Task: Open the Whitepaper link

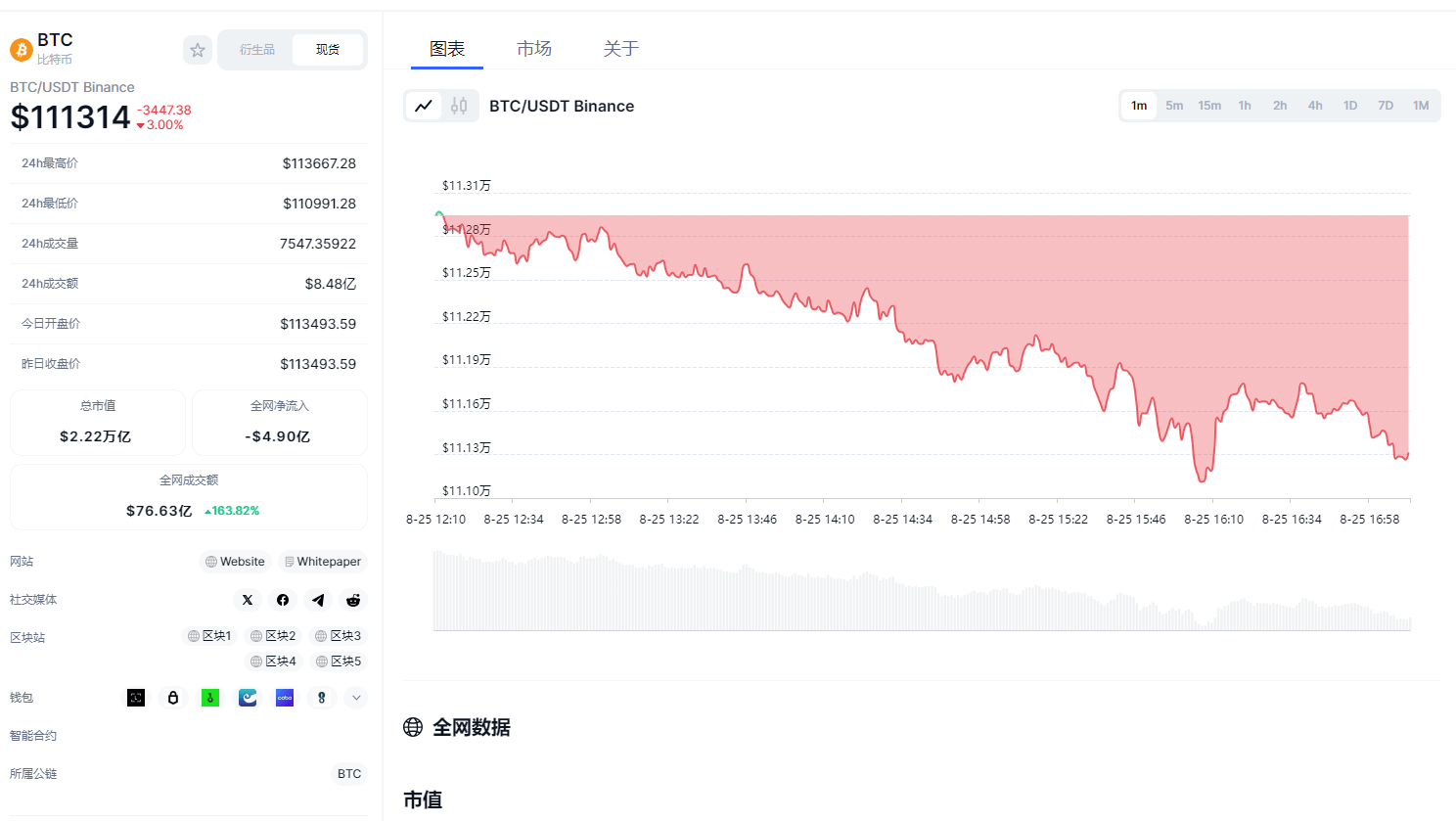Action: click(x=322, y=562)
